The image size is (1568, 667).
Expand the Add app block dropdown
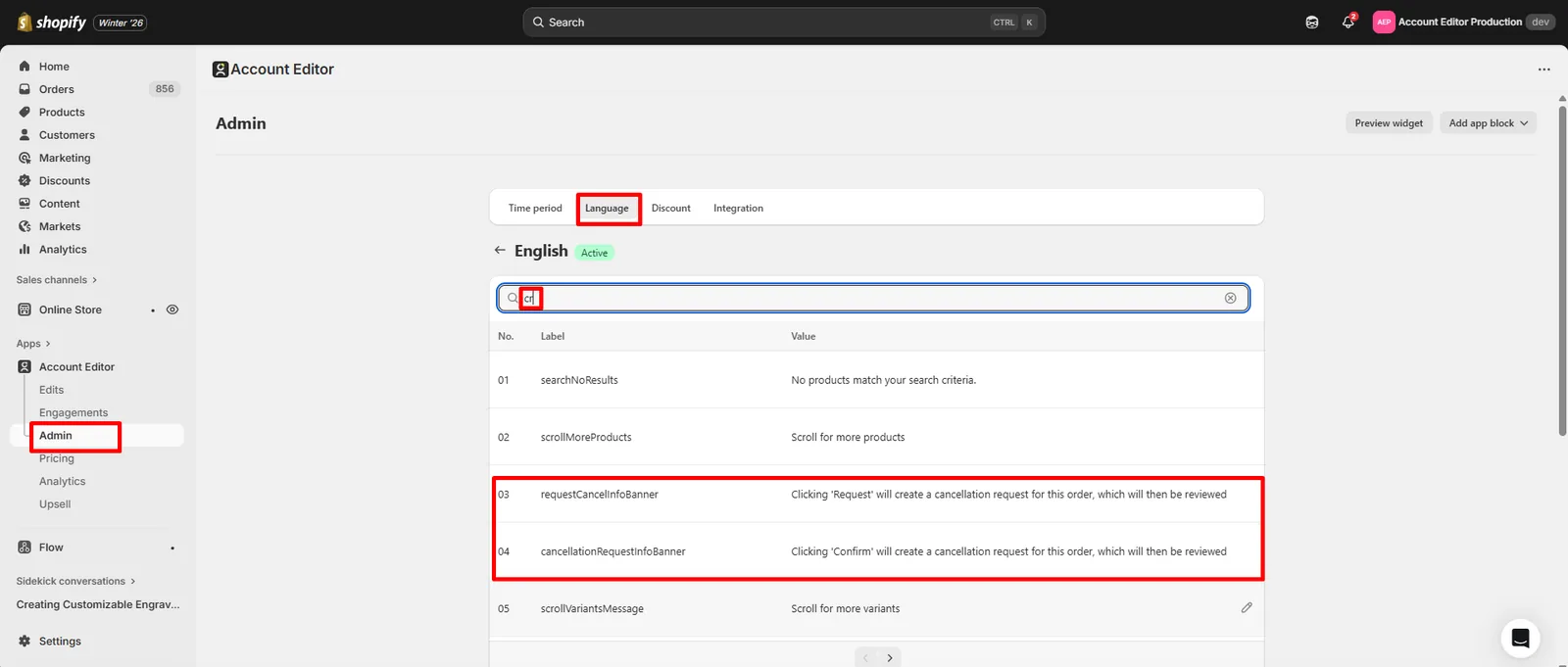click(1488, 123)
